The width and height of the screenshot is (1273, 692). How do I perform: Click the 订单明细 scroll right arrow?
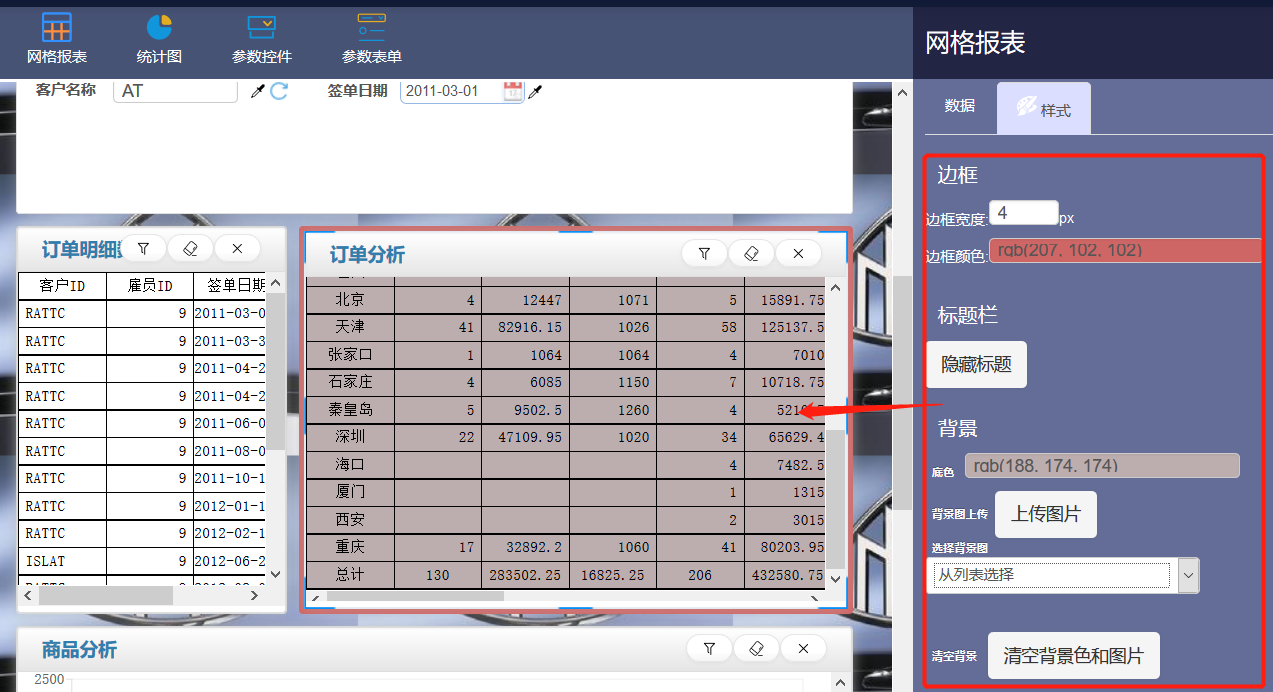click(254, 595)
